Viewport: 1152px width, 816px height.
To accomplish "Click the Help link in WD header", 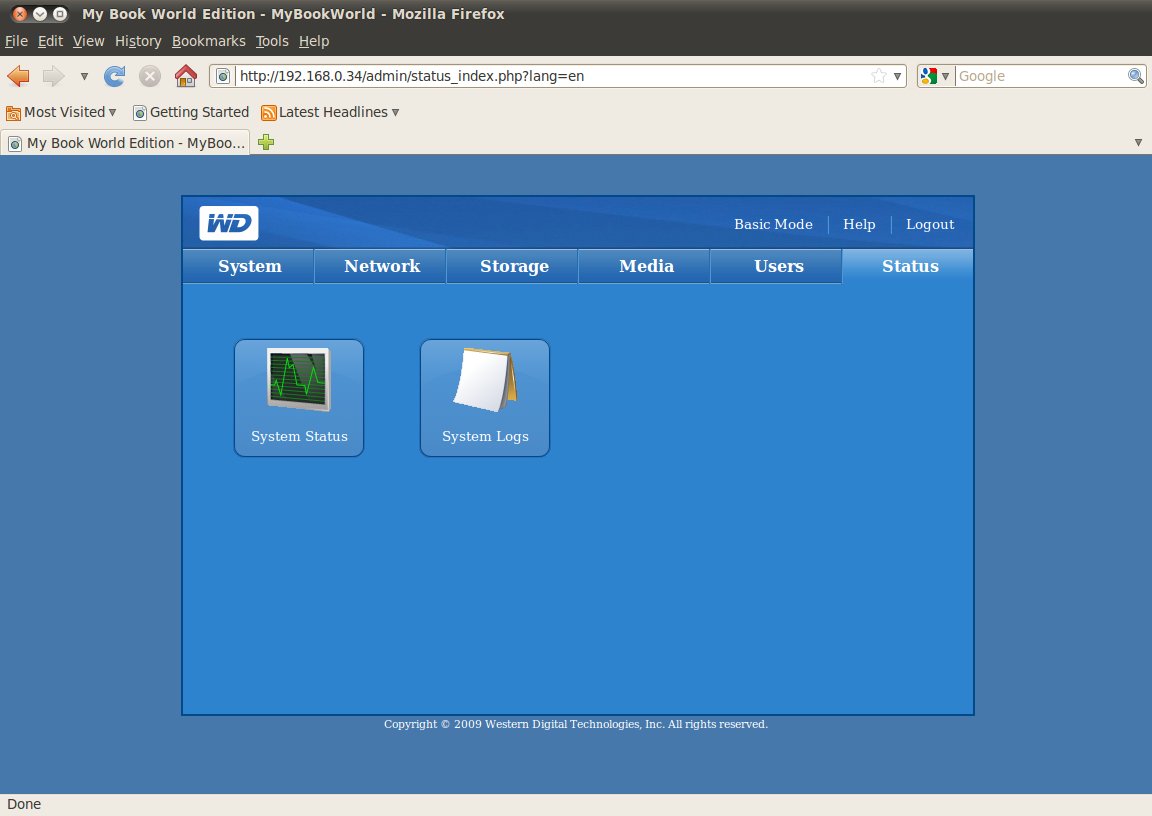I will pyautogui.click(x=859, y=224).
